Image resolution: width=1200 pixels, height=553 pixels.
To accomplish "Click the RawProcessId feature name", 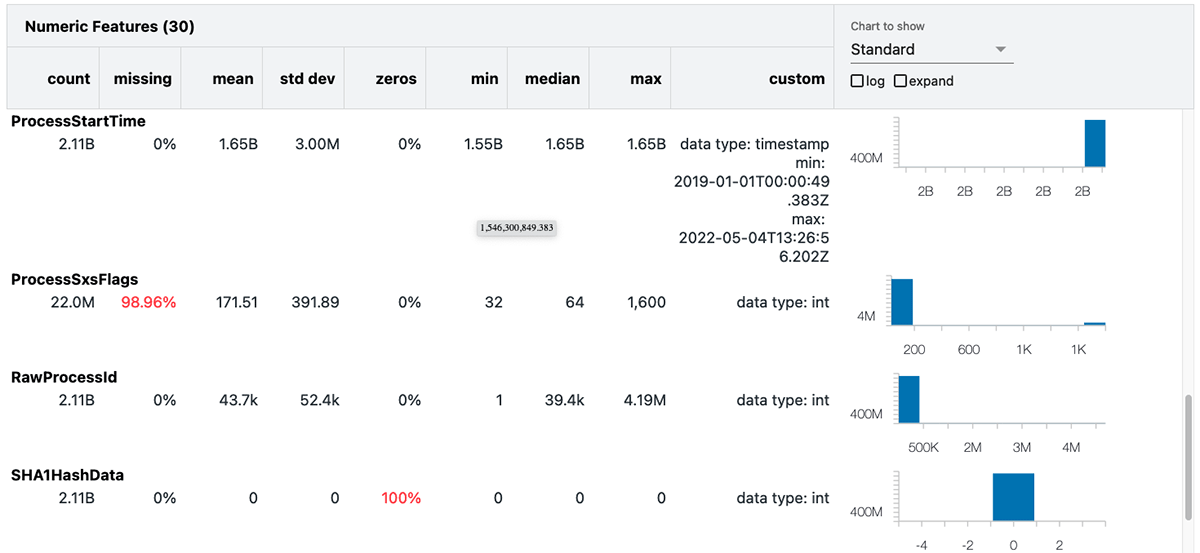I will 64,377.
